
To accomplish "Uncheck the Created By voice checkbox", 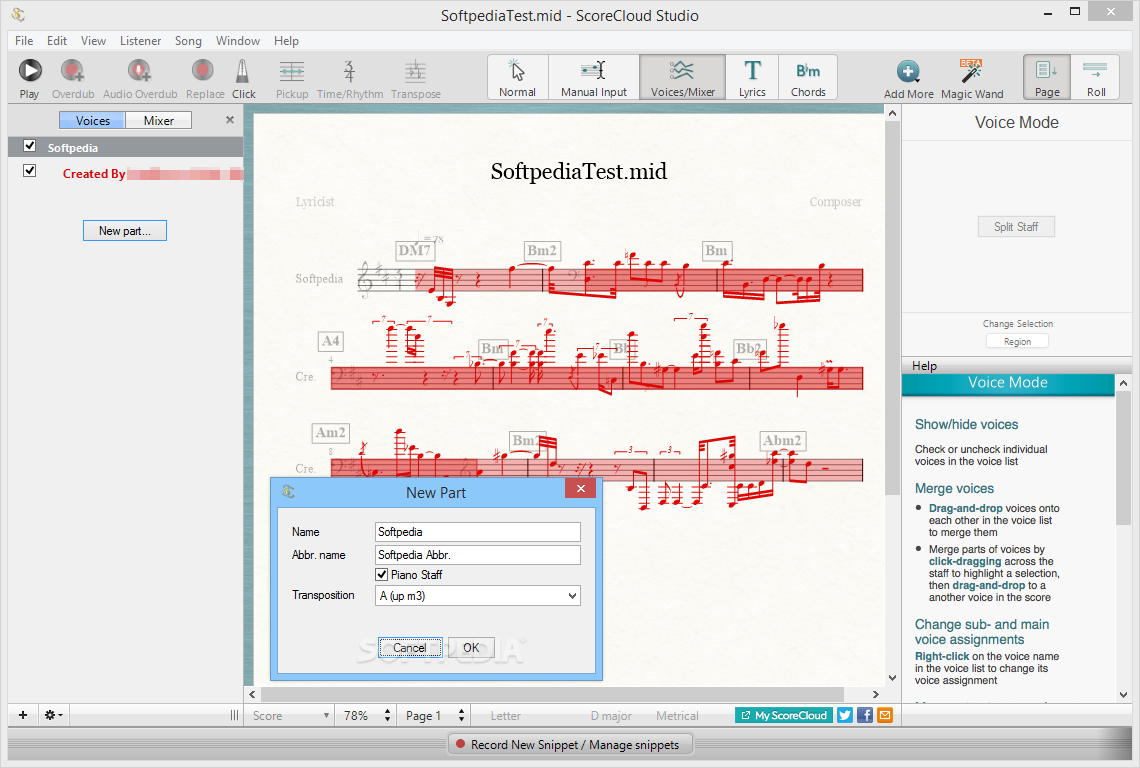I will 30,171.
